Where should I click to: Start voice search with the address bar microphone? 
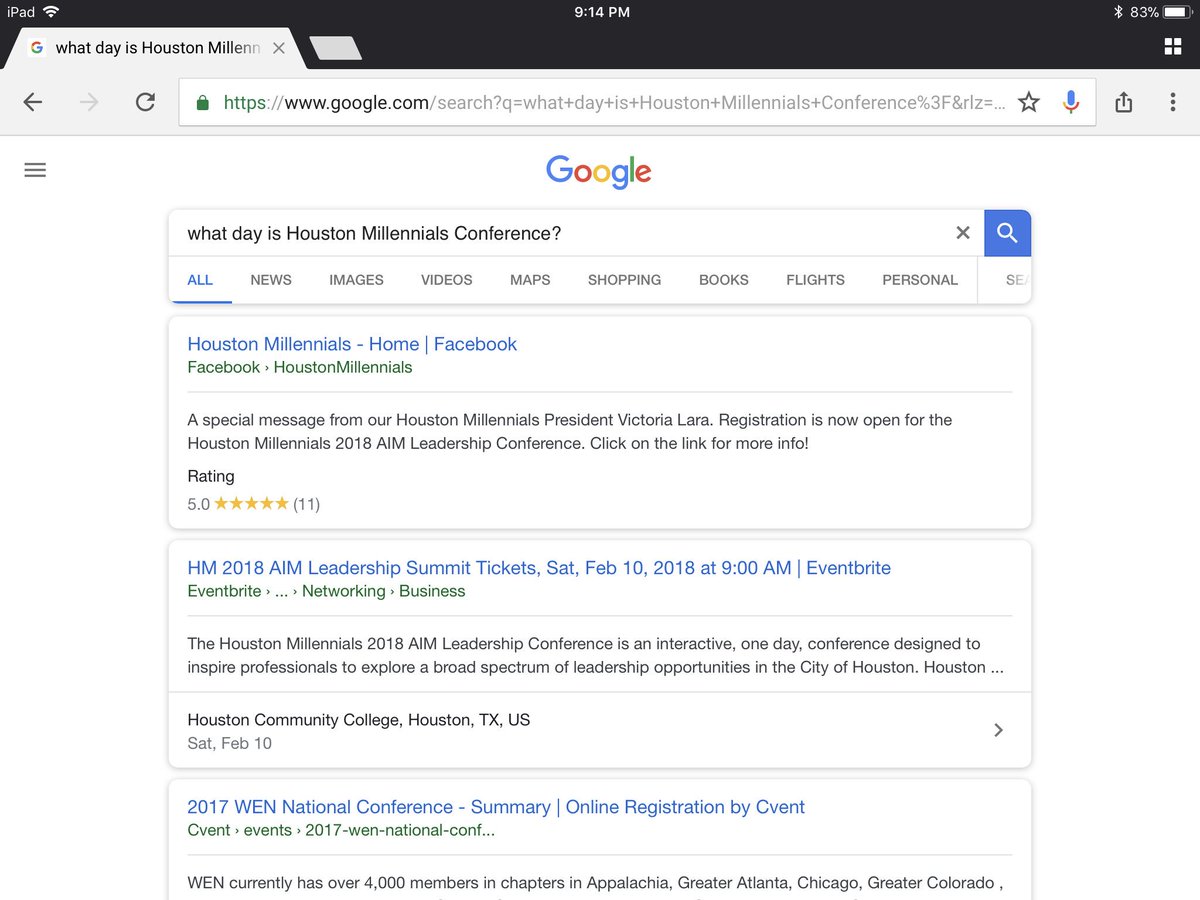tap(1071, 102)
